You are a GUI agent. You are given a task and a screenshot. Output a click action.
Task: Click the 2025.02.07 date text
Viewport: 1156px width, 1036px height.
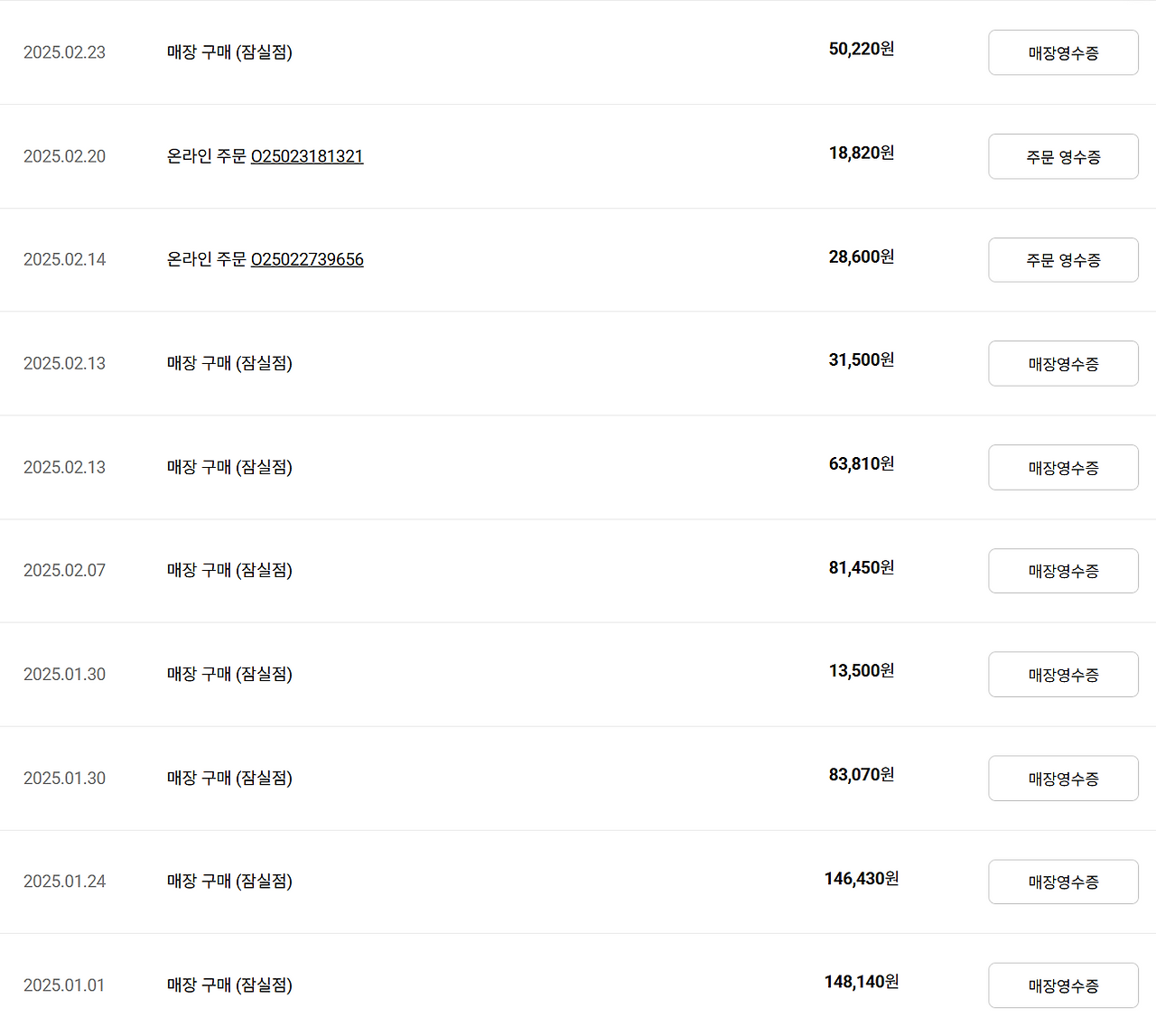pyautogui.click(x=64, y=570)
